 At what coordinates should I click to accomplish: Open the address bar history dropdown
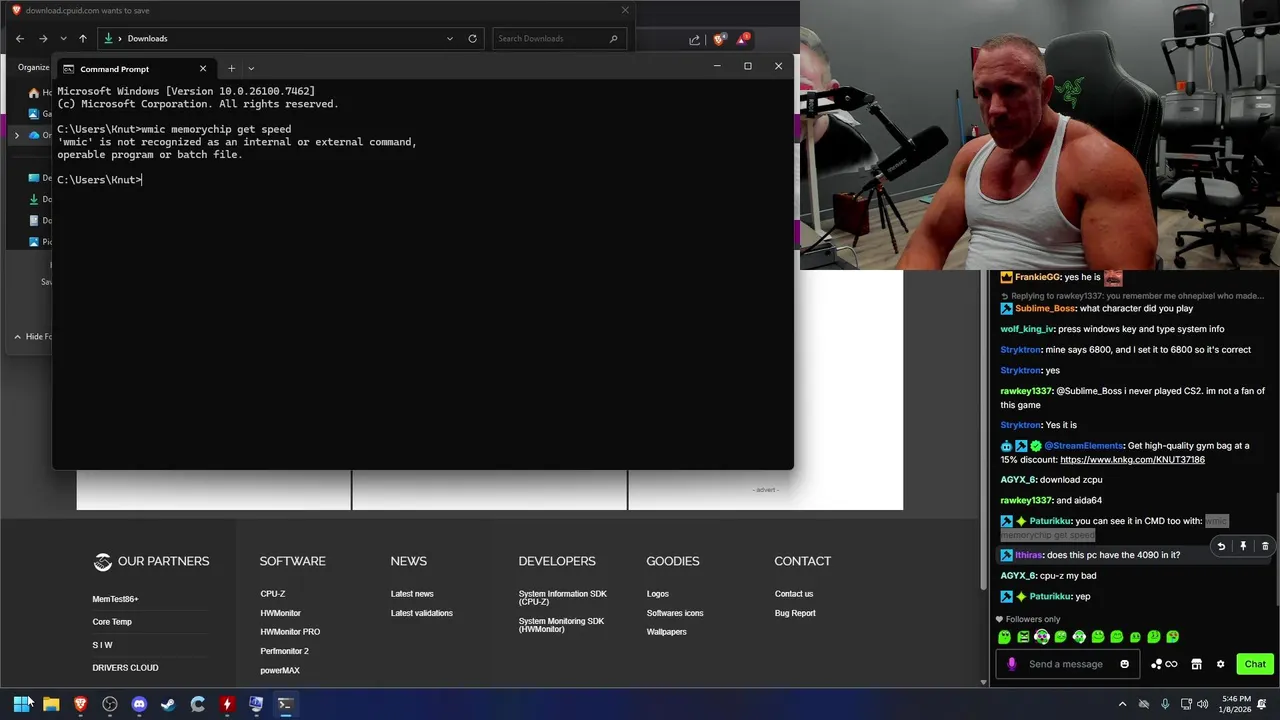(450, 38)
